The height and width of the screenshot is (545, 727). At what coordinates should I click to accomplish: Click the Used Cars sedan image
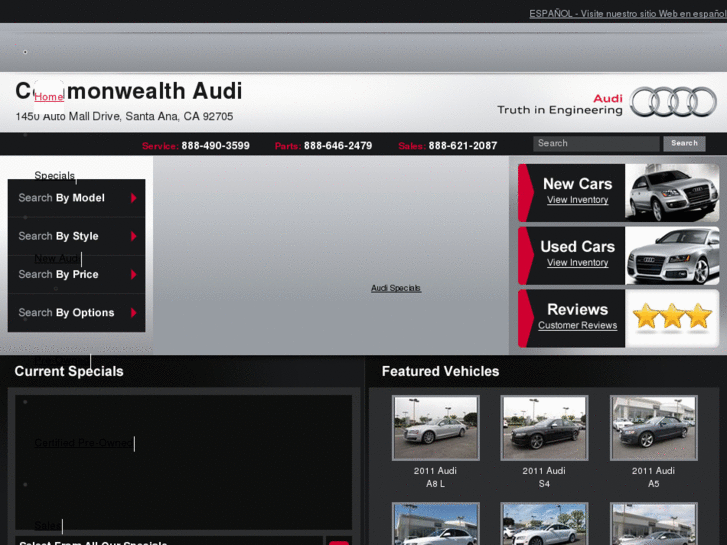[672, 256]
